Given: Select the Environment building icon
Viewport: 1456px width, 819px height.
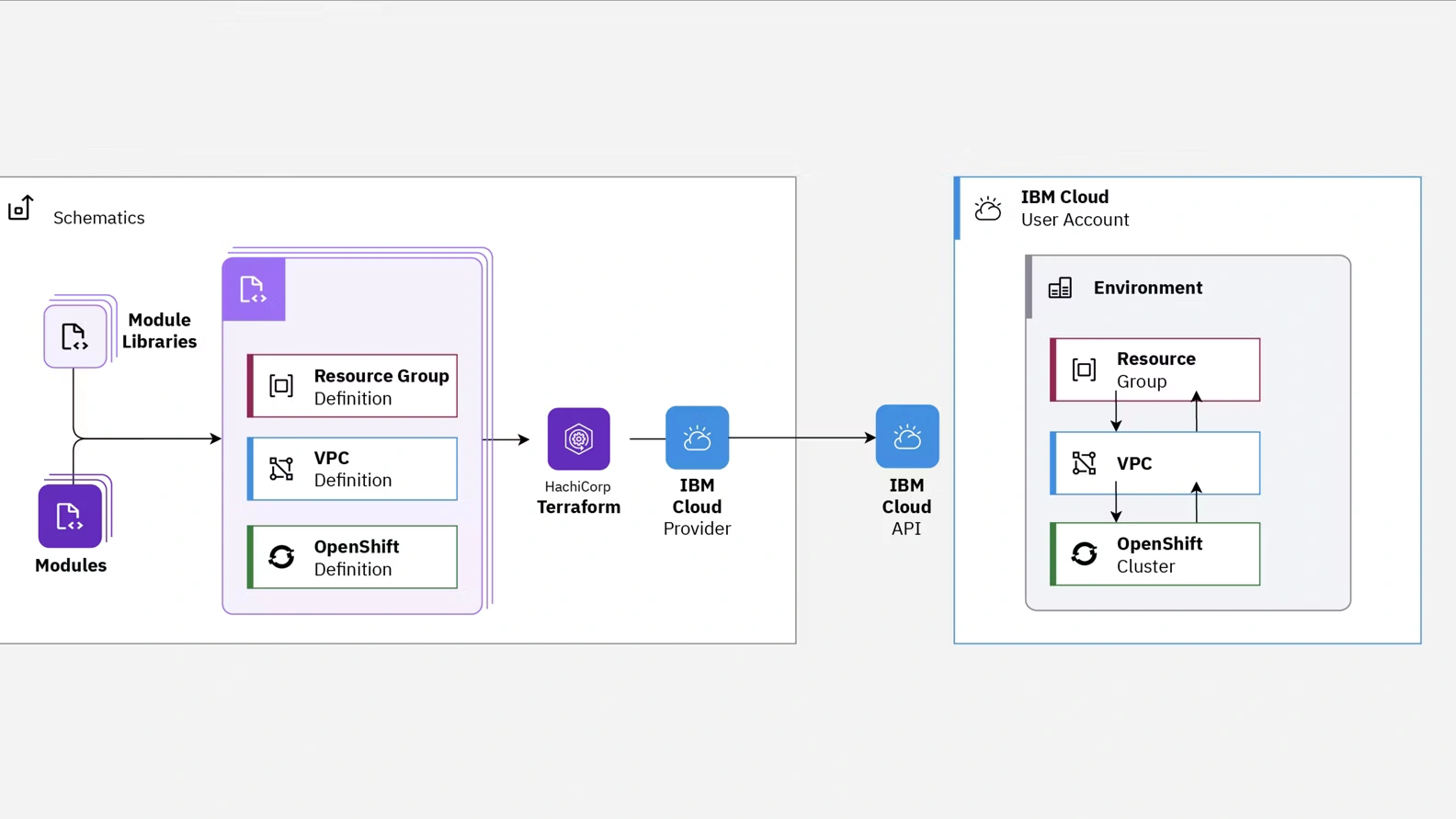Looking at the screenshot, I should [x=1060, y=289].
